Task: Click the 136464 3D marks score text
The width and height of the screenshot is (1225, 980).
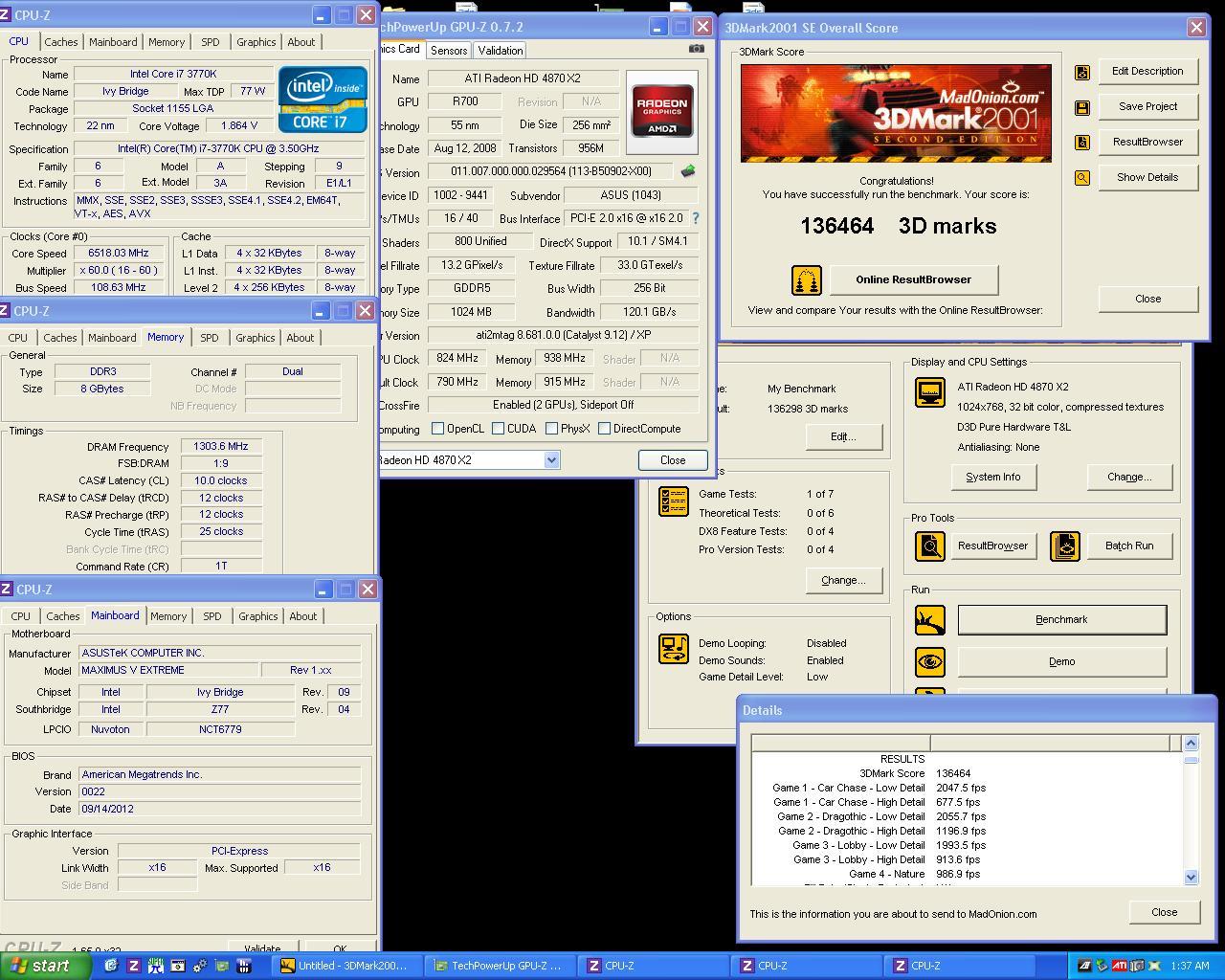Action: [899, 227]
